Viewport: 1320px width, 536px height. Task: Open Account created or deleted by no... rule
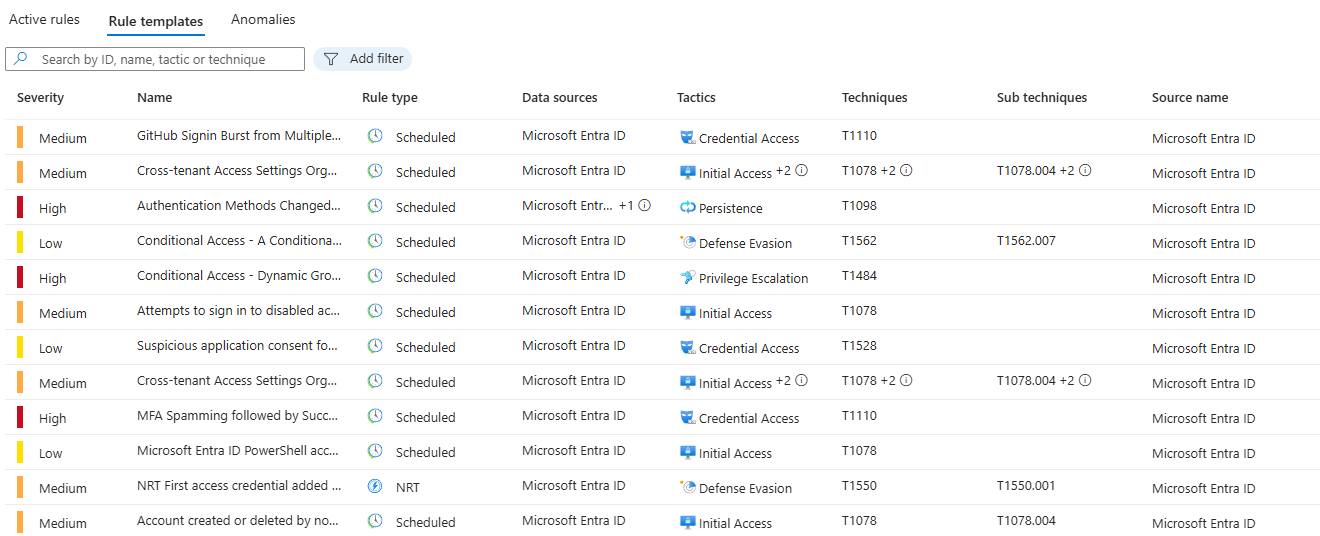(239, 520)
